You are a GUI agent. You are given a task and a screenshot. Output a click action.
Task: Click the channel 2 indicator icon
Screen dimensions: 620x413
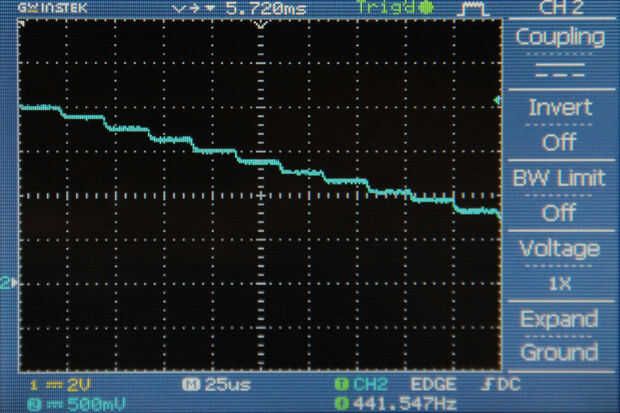(x=34, y=404)
